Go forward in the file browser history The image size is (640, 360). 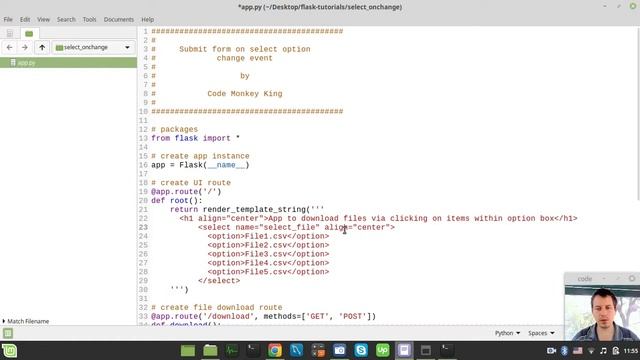24,47
